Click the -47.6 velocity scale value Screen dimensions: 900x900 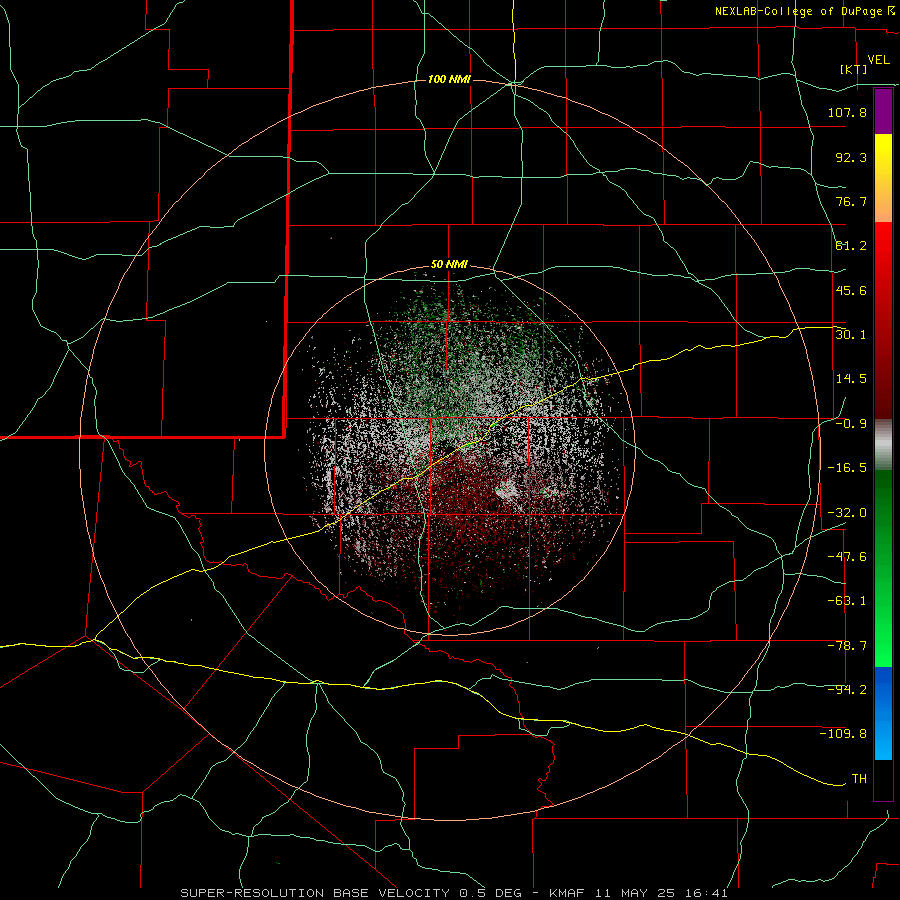[847, 557]
